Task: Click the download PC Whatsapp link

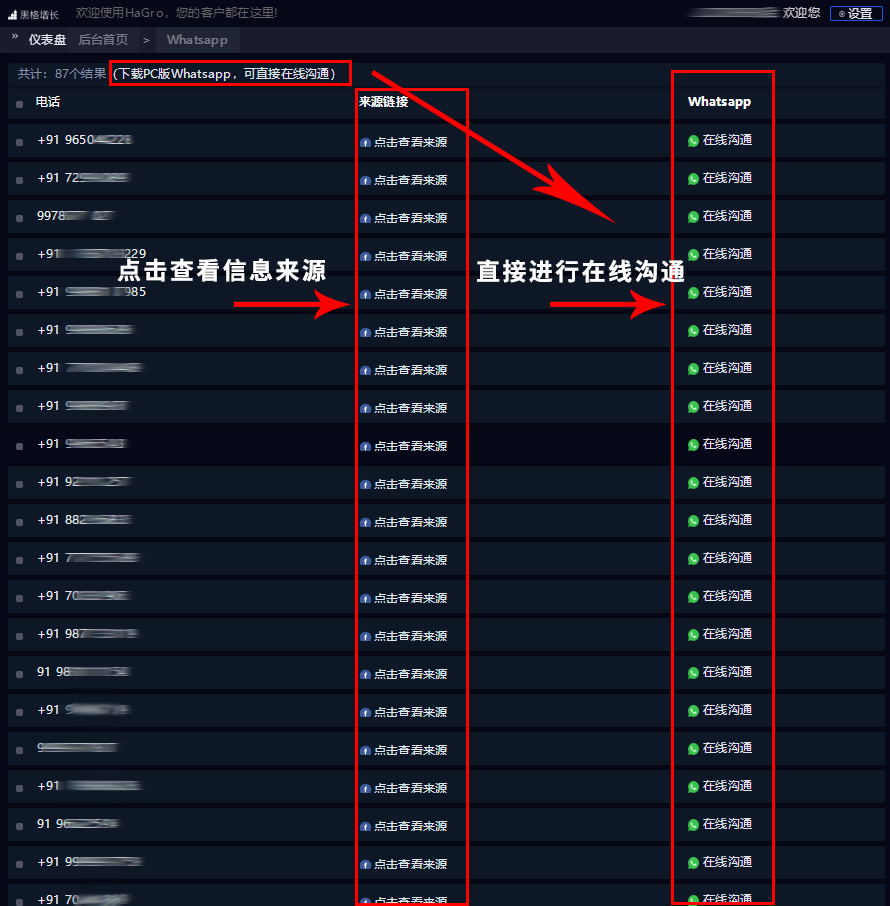Action: point(230,74)
